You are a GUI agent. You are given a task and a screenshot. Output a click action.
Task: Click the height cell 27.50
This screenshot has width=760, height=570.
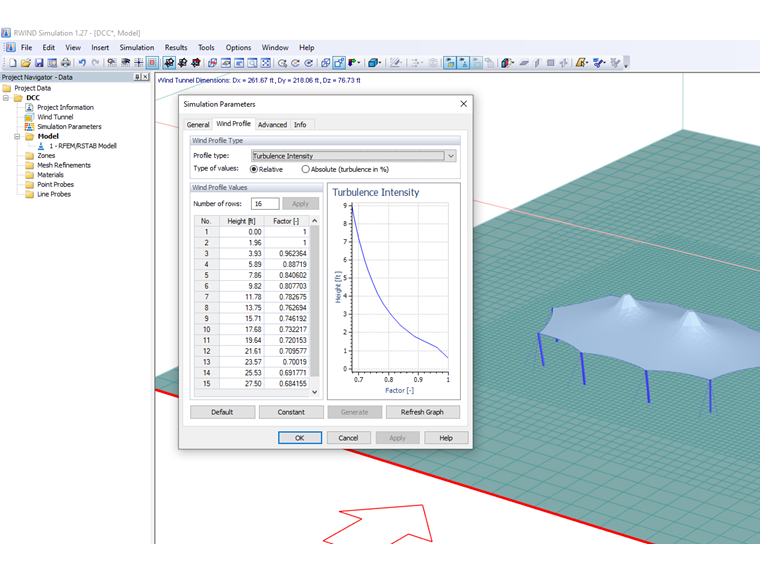242,383
